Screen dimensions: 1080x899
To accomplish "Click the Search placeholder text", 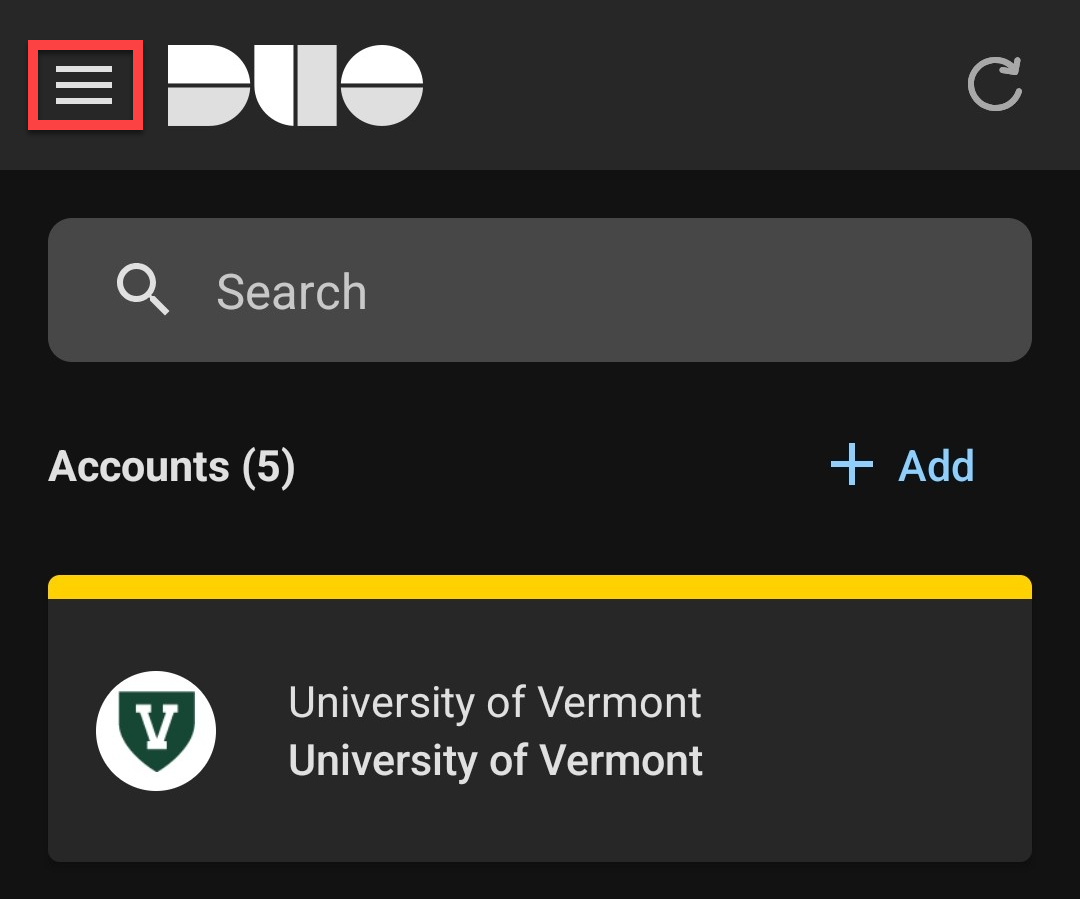I will click(291, 292).
